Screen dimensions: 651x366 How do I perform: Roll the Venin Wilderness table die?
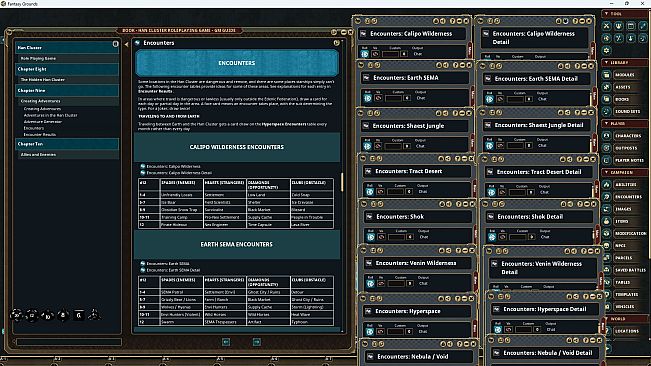point(370,283)
